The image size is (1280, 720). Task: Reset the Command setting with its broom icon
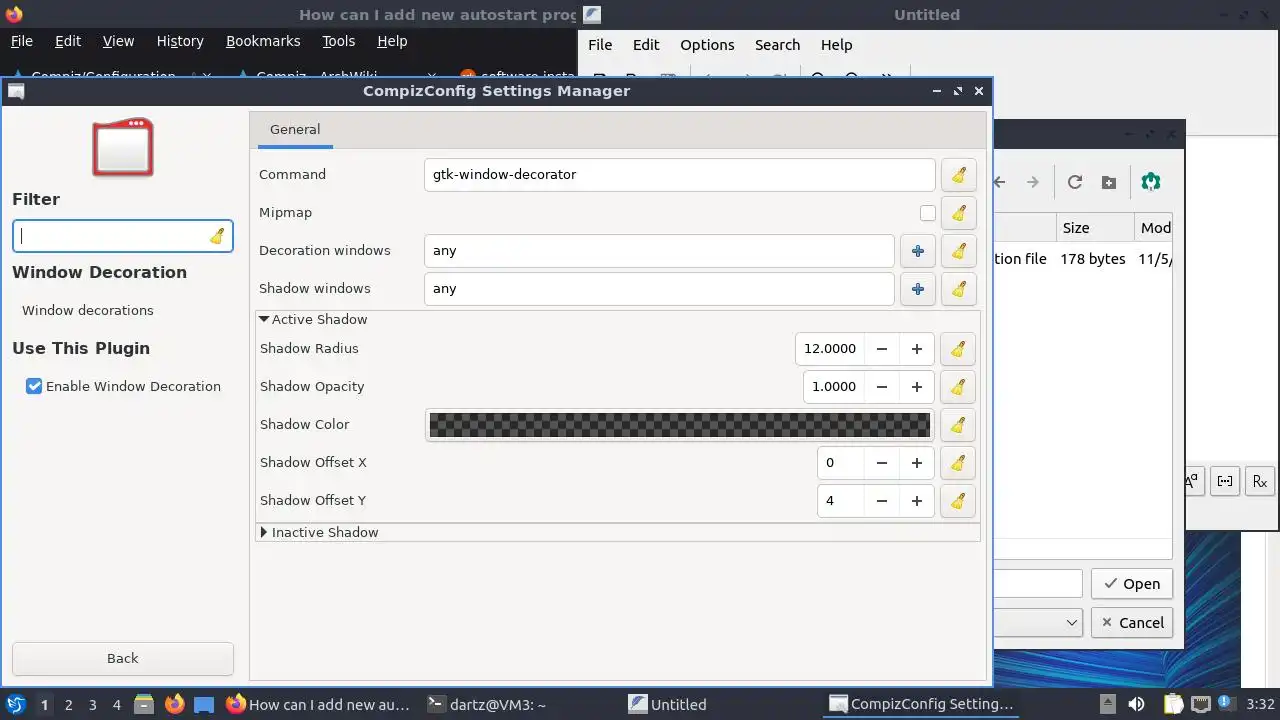tap(958, 175)
